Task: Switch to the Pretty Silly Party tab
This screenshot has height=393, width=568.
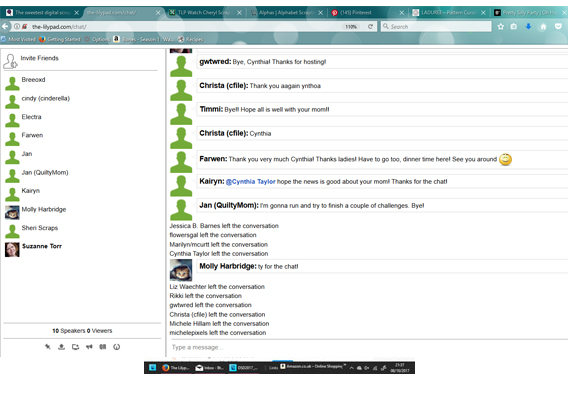Action: point(530,13)
